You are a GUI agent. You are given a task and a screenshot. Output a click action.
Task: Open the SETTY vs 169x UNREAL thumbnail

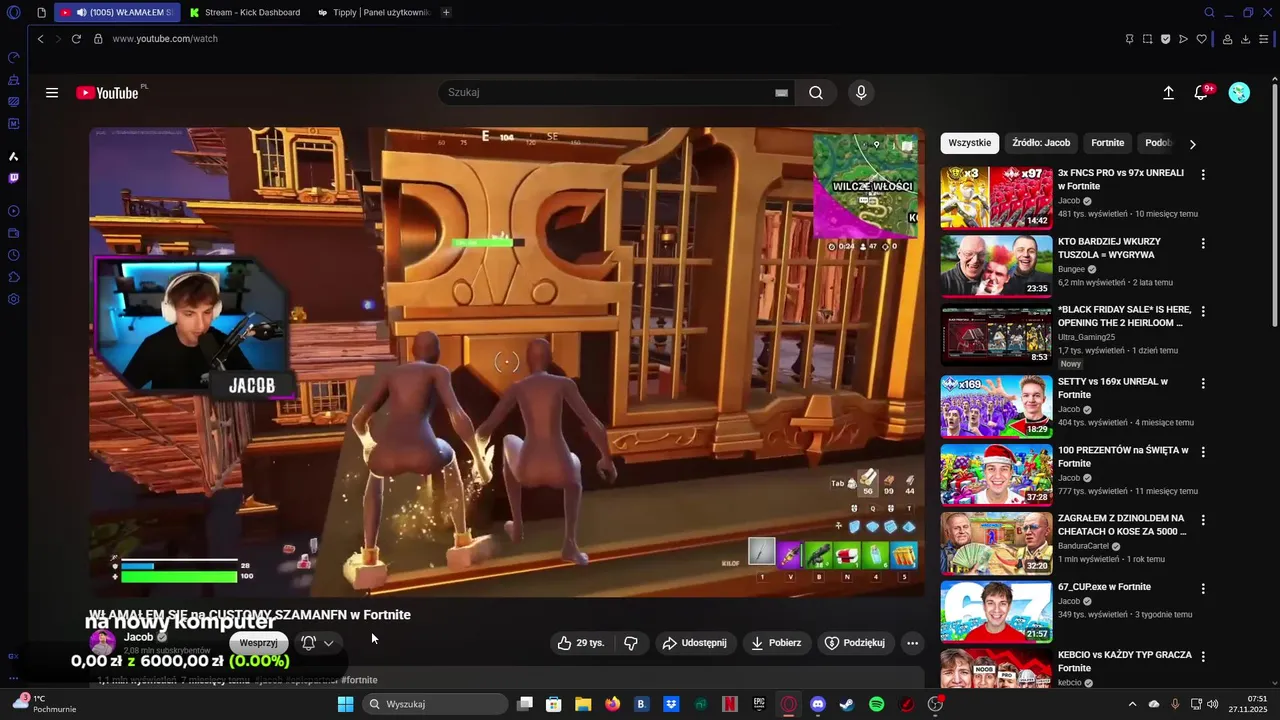996,406
